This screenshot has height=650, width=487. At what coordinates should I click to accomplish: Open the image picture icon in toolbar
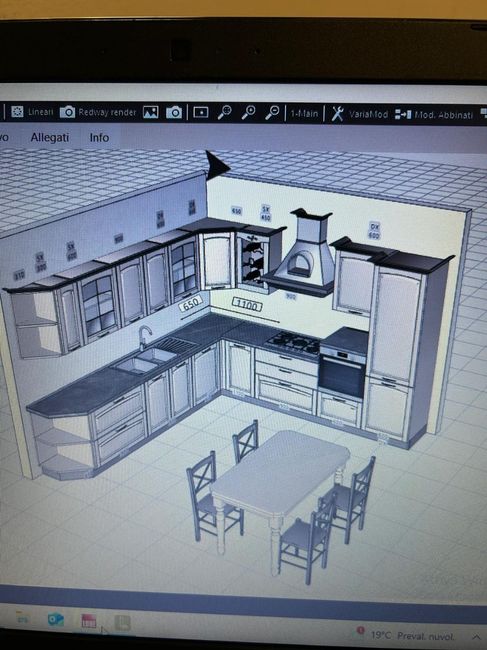pyautogui.click(x=150, y=112)
